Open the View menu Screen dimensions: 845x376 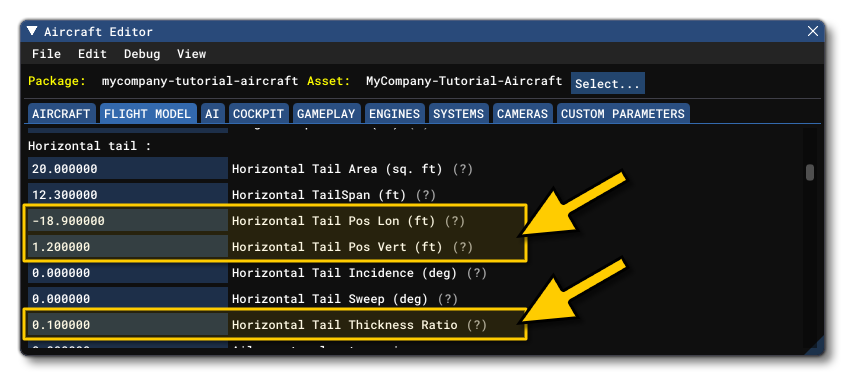pos(191,54)
